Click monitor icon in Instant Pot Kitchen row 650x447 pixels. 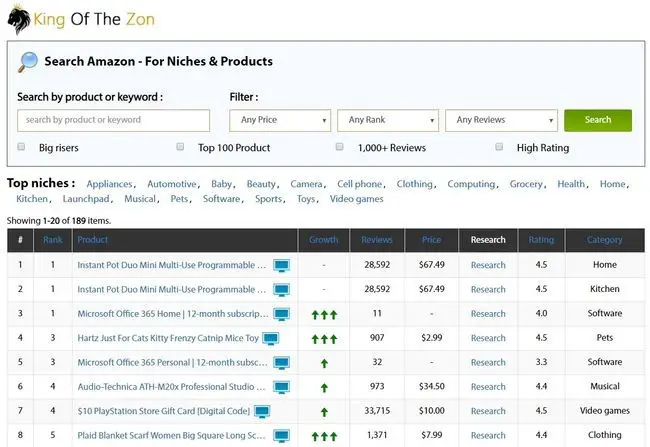click(x=281, y=290)
